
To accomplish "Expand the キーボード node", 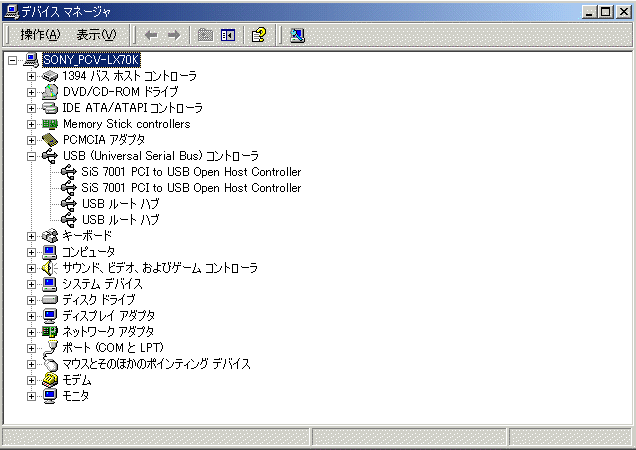I will (x=31, y=236).
